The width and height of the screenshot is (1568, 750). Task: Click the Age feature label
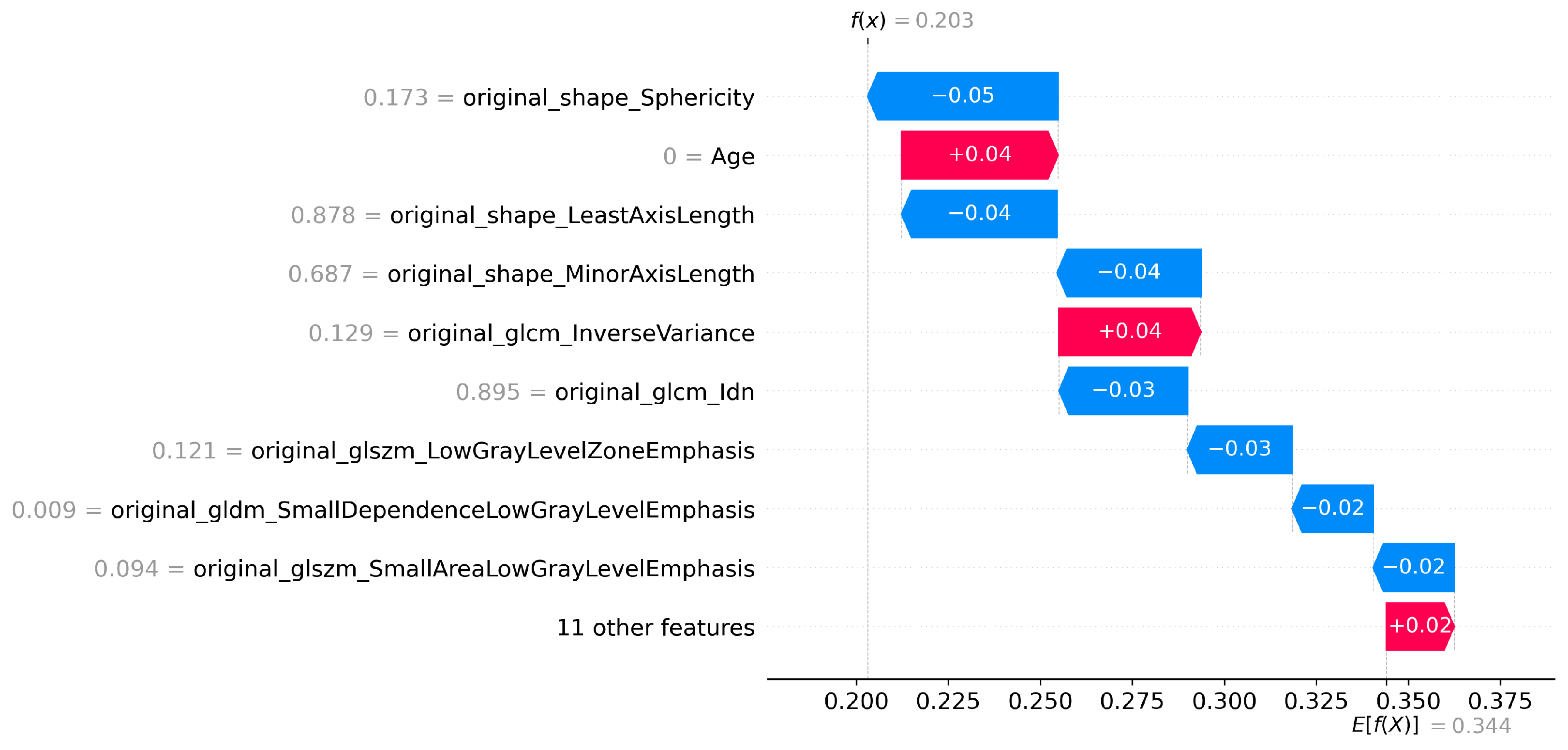(732, 156)
